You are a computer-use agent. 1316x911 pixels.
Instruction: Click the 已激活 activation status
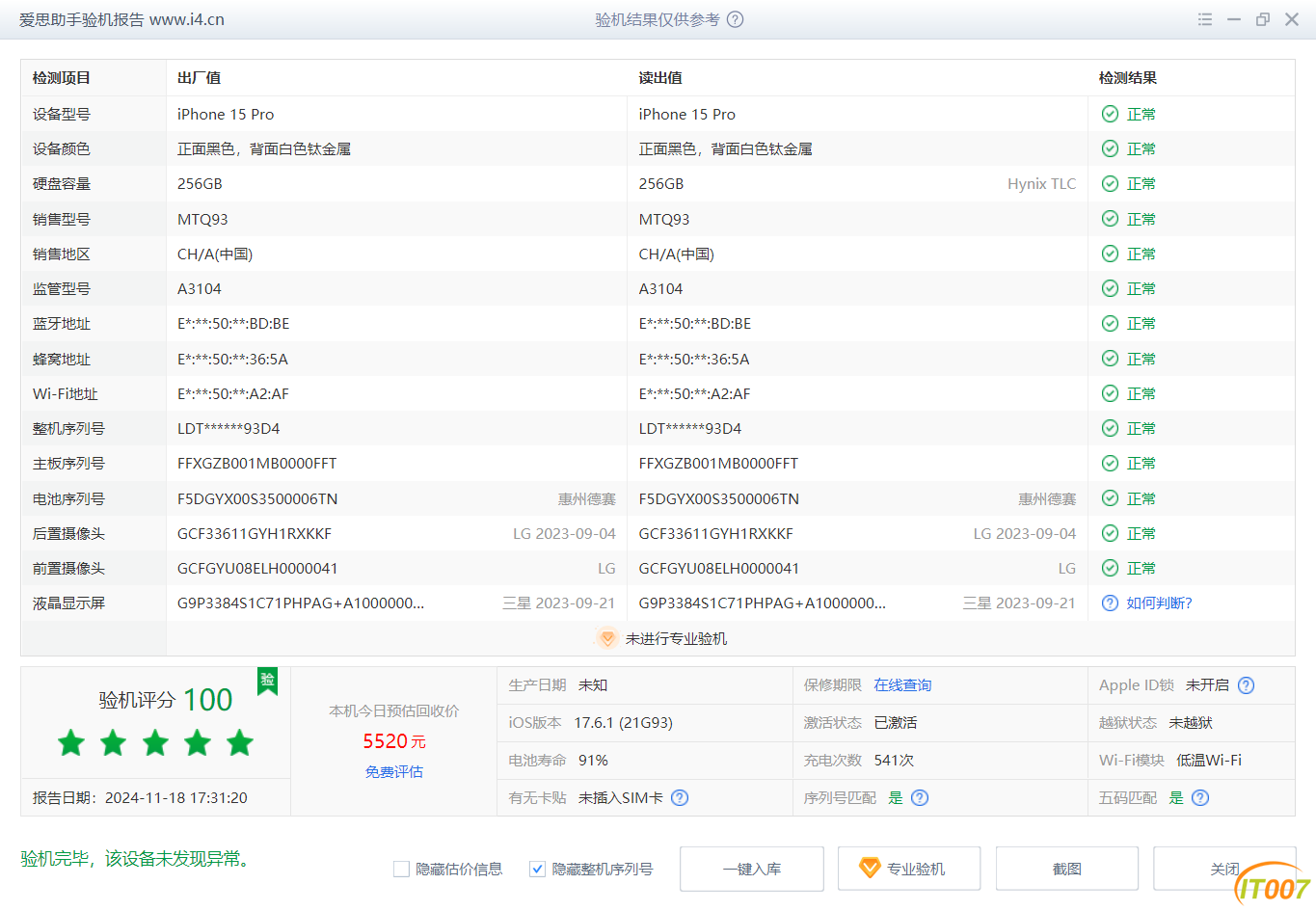(x=896, y=722)
